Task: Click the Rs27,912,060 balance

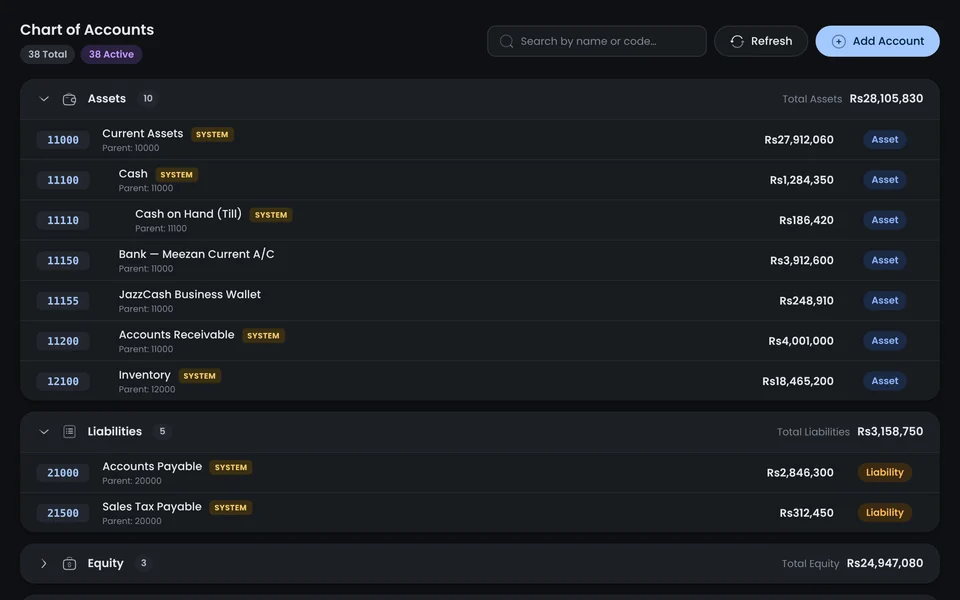Action: (799, 140)
